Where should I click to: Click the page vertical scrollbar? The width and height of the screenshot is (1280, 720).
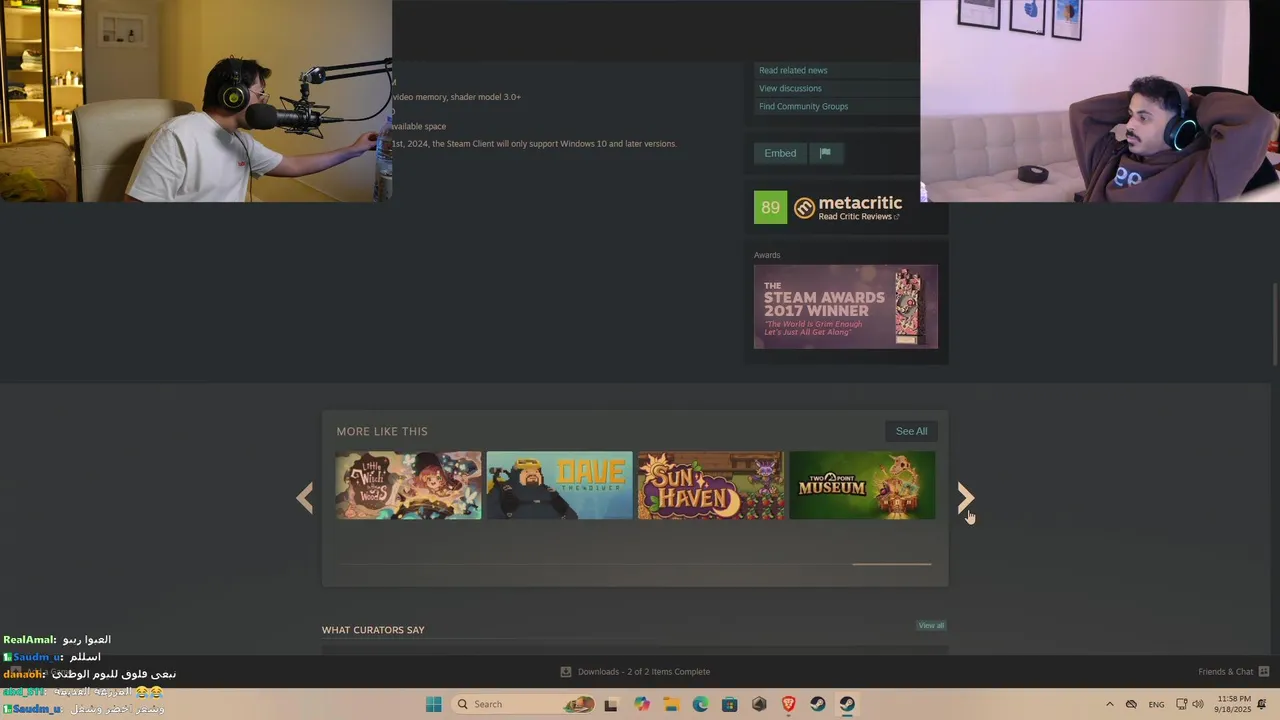1275,325
